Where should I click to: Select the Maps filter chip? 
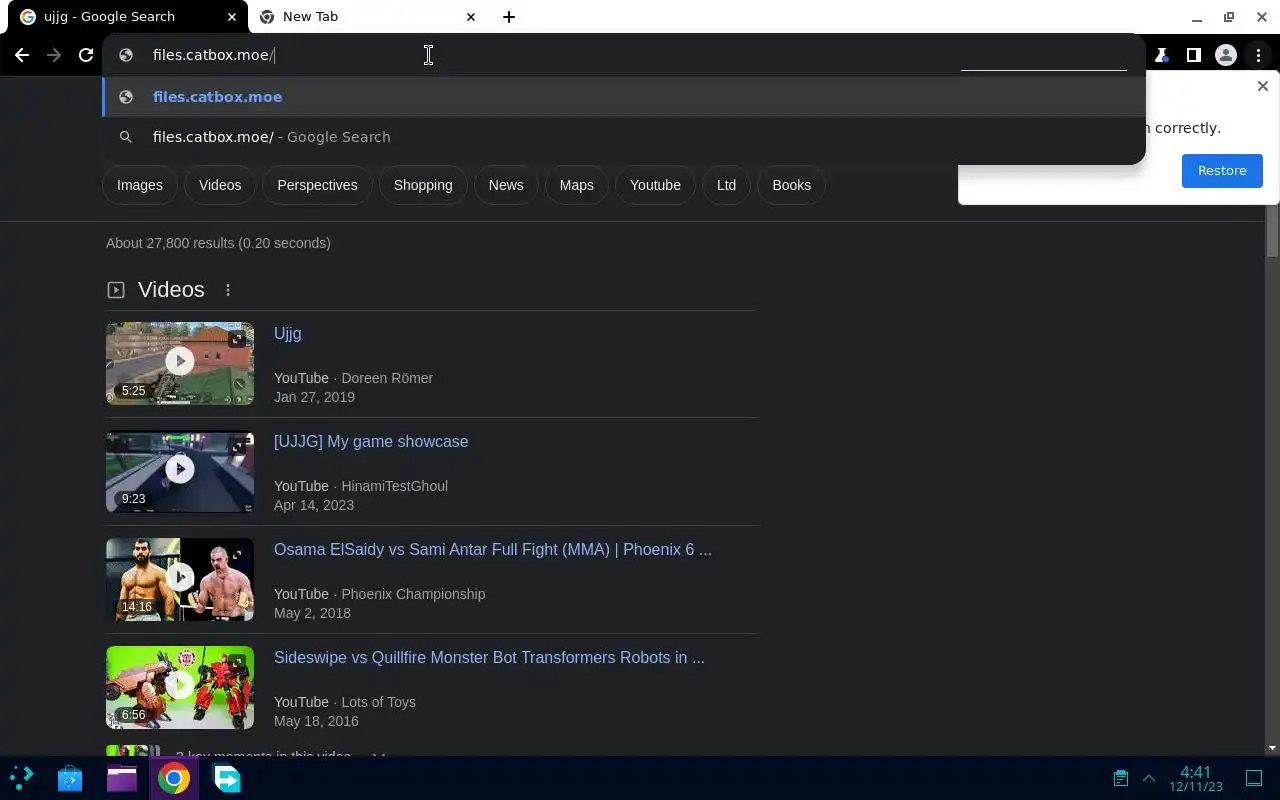[576, 185]
